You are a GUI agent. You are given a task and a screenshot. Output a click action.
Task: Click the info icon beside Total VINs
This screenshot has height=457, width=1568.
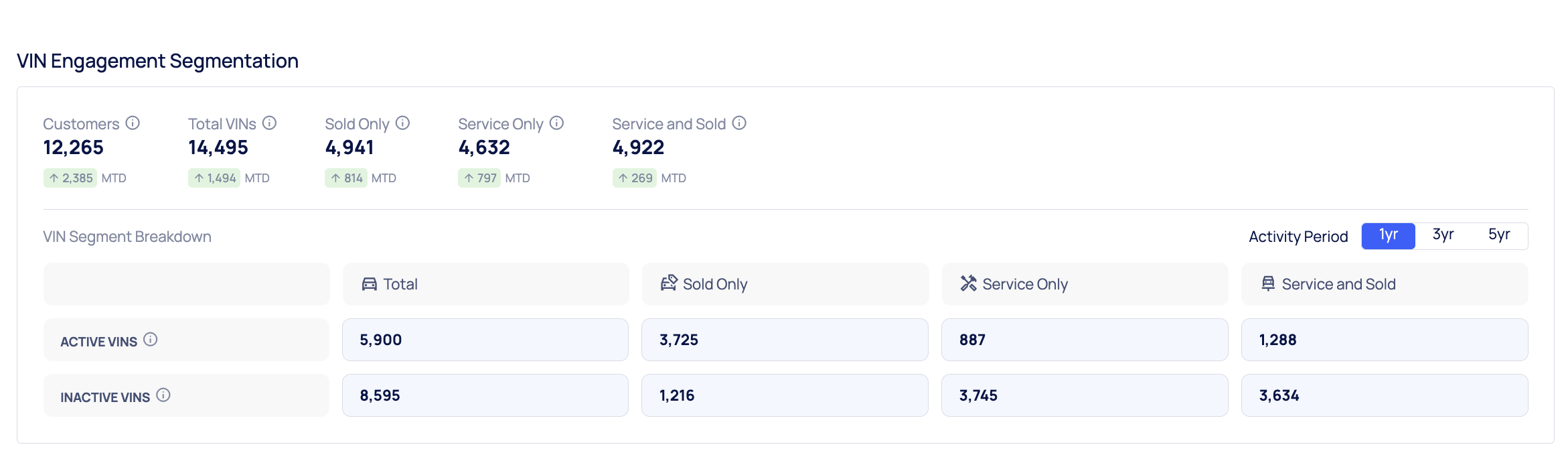(x=269, y=123)
